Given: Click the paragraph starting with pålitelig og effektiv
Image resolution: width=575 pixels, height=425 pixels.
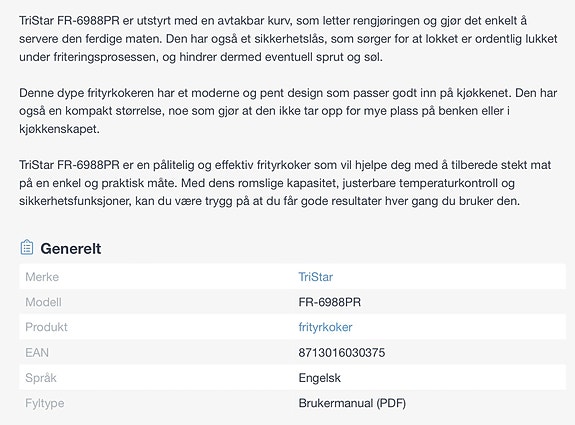Looking at the screenshot, I should coord(285,183).
